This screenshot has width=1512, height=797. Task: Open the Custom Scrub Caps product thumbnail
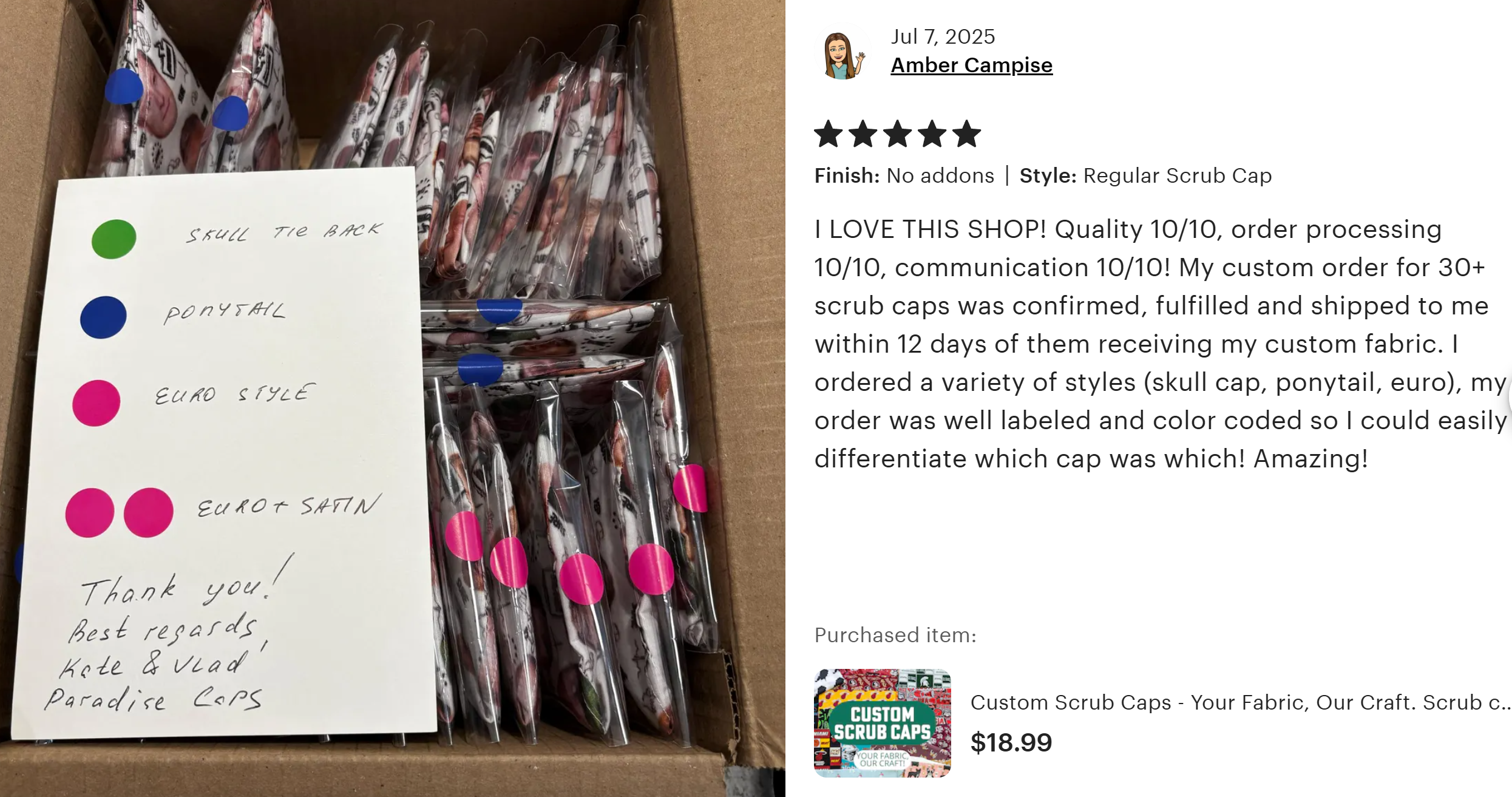coord(882,723)
